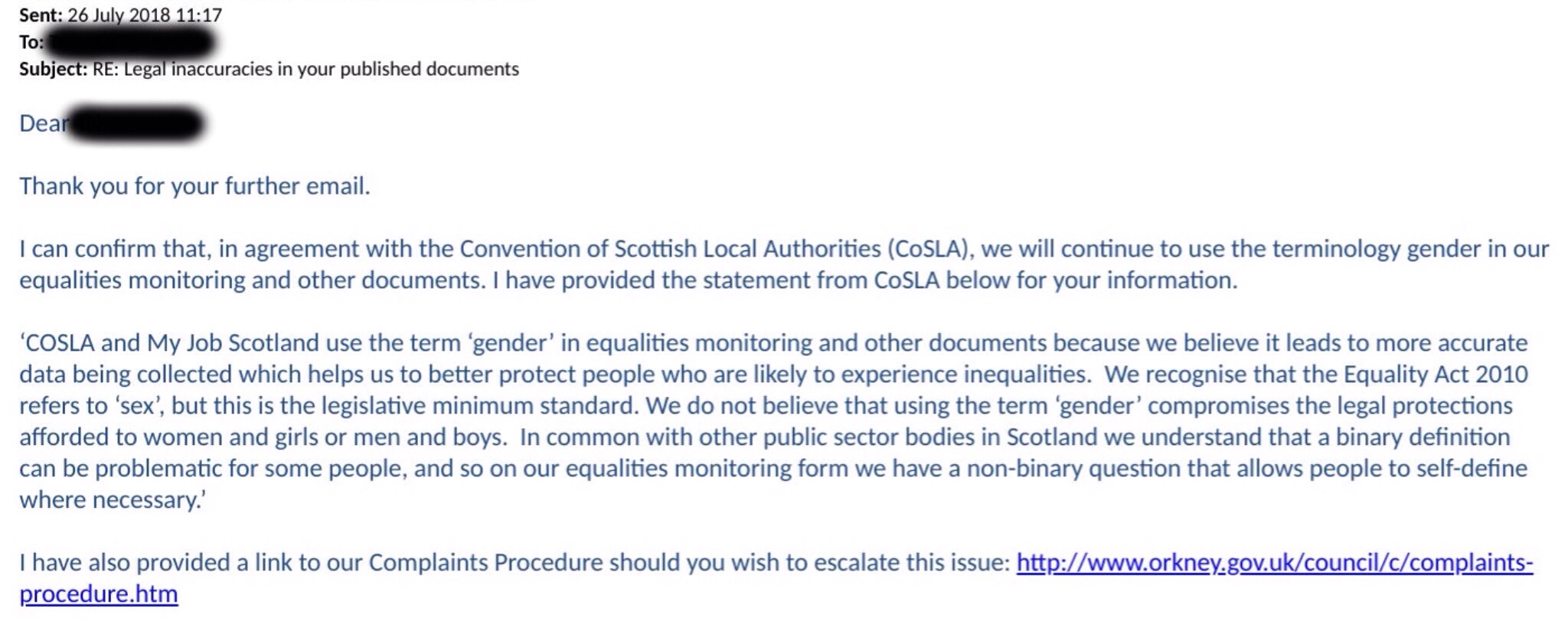Image resolution: width=1568 pixels, height=625 pixels.
Task: Click the bold 'To:' header label
Action: coord(31,42)
